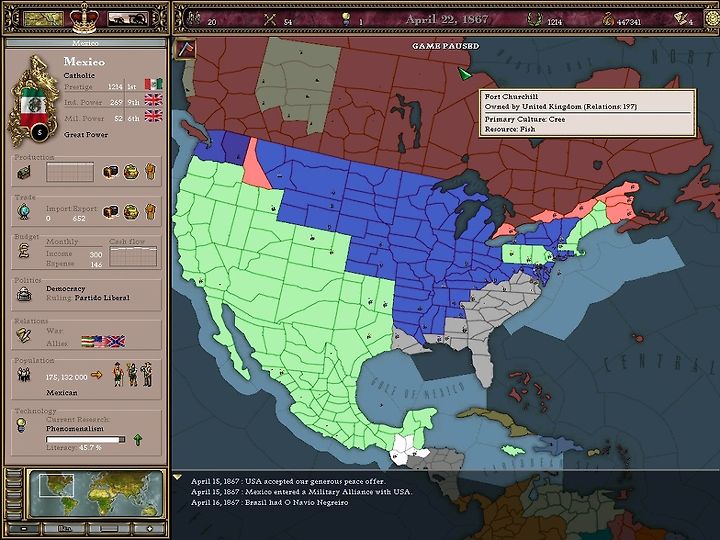The width and height of the screenshot is (720, 540).
Task: Click the laurel wreath prestige icon
Action: 534,19
